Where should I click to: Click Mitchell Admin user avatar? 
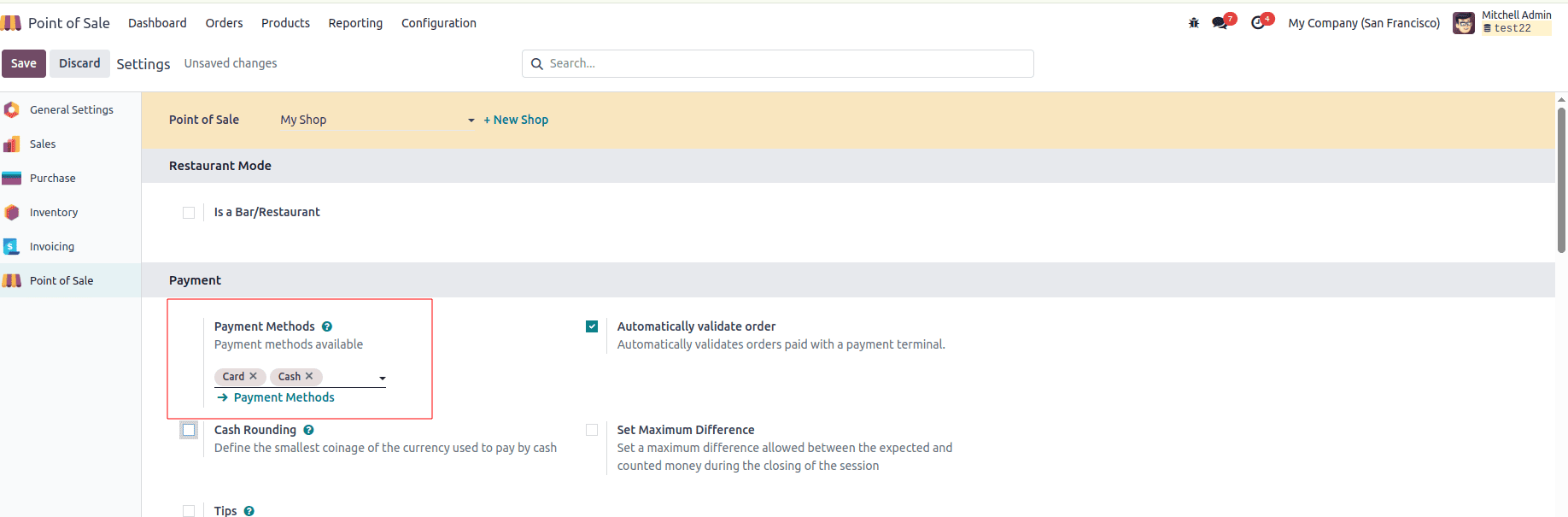[x=1463, y=23]
